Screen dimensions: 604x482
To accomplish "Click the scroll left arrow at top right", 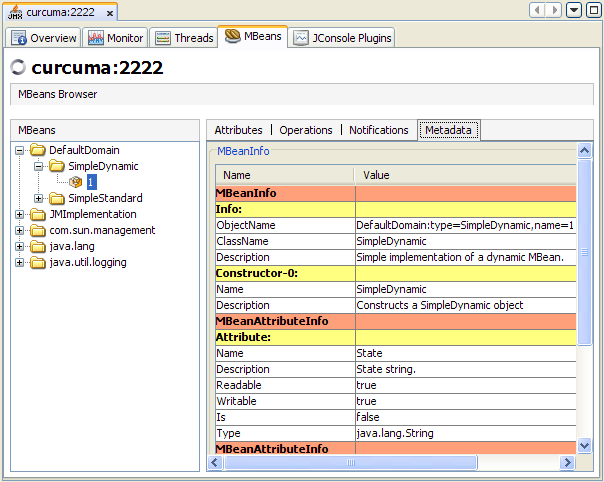I will pyautogui.click(x=539, y=10).
